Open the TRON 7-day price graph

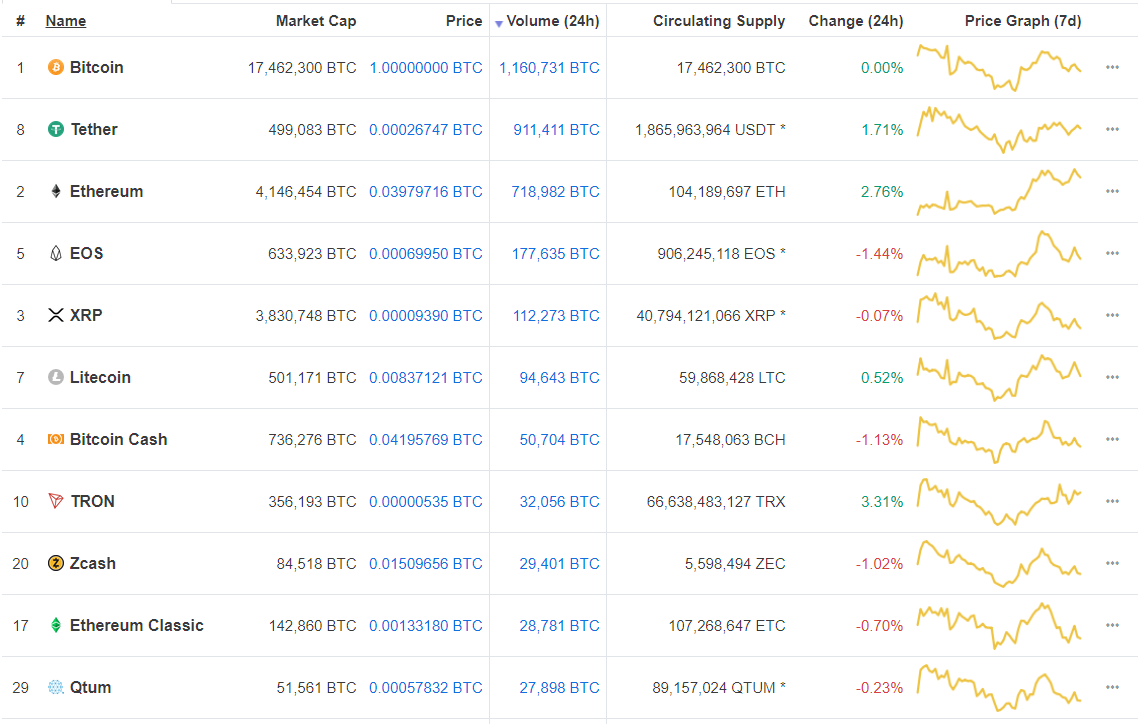tap(999, 502)
